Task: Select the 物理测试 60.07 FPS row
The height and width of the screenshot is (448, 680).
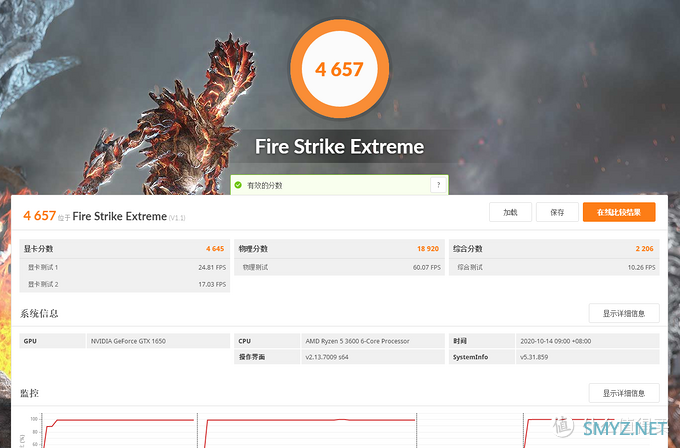Action: pos(339,267)
